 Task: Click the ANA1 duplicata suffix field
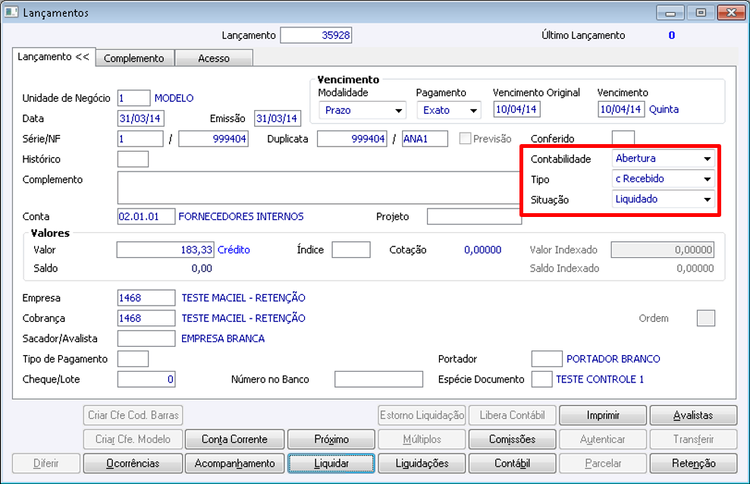(x=425, y=139)
